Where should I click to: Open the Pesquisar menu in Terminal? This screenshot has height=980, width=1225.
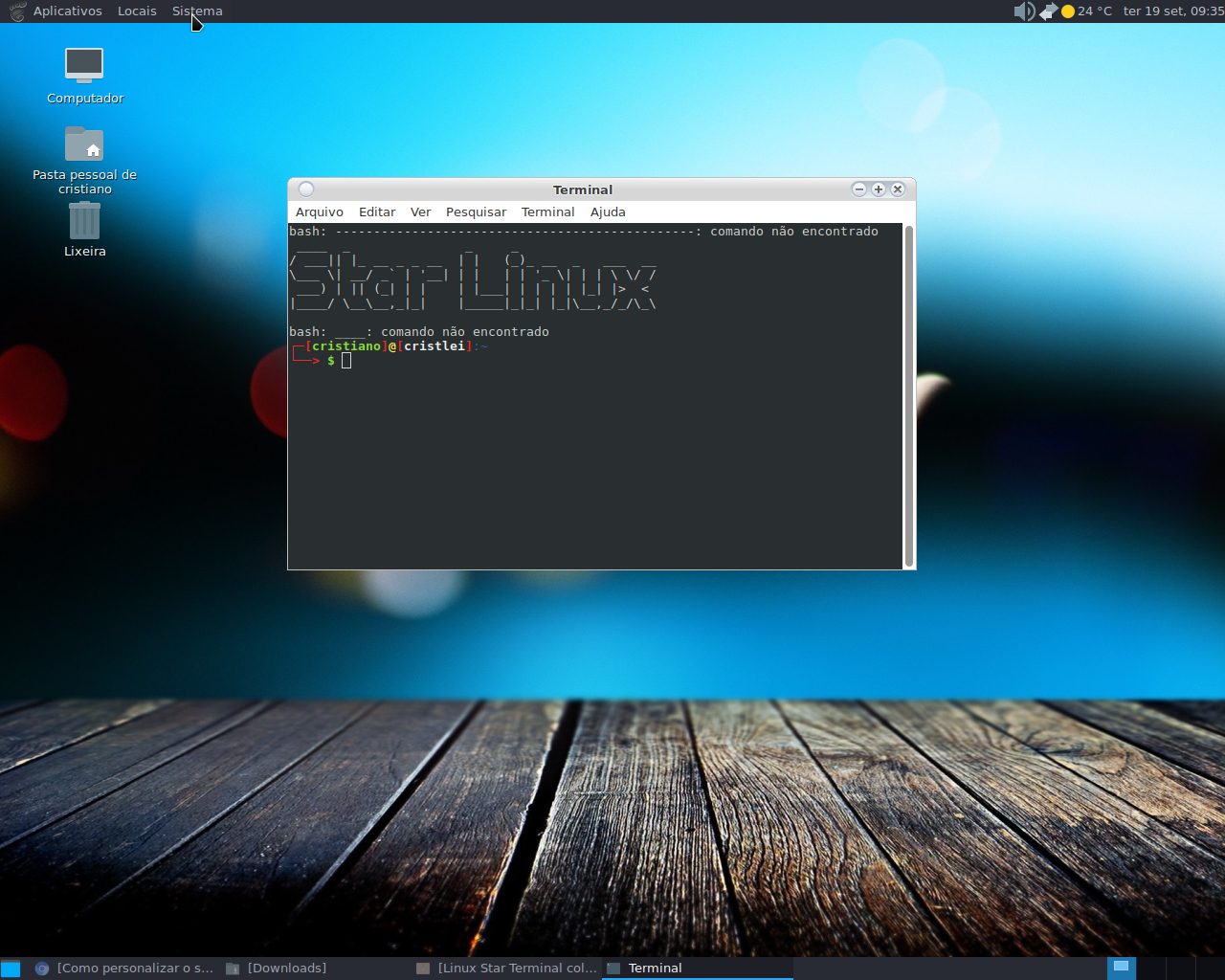point(476,212)
